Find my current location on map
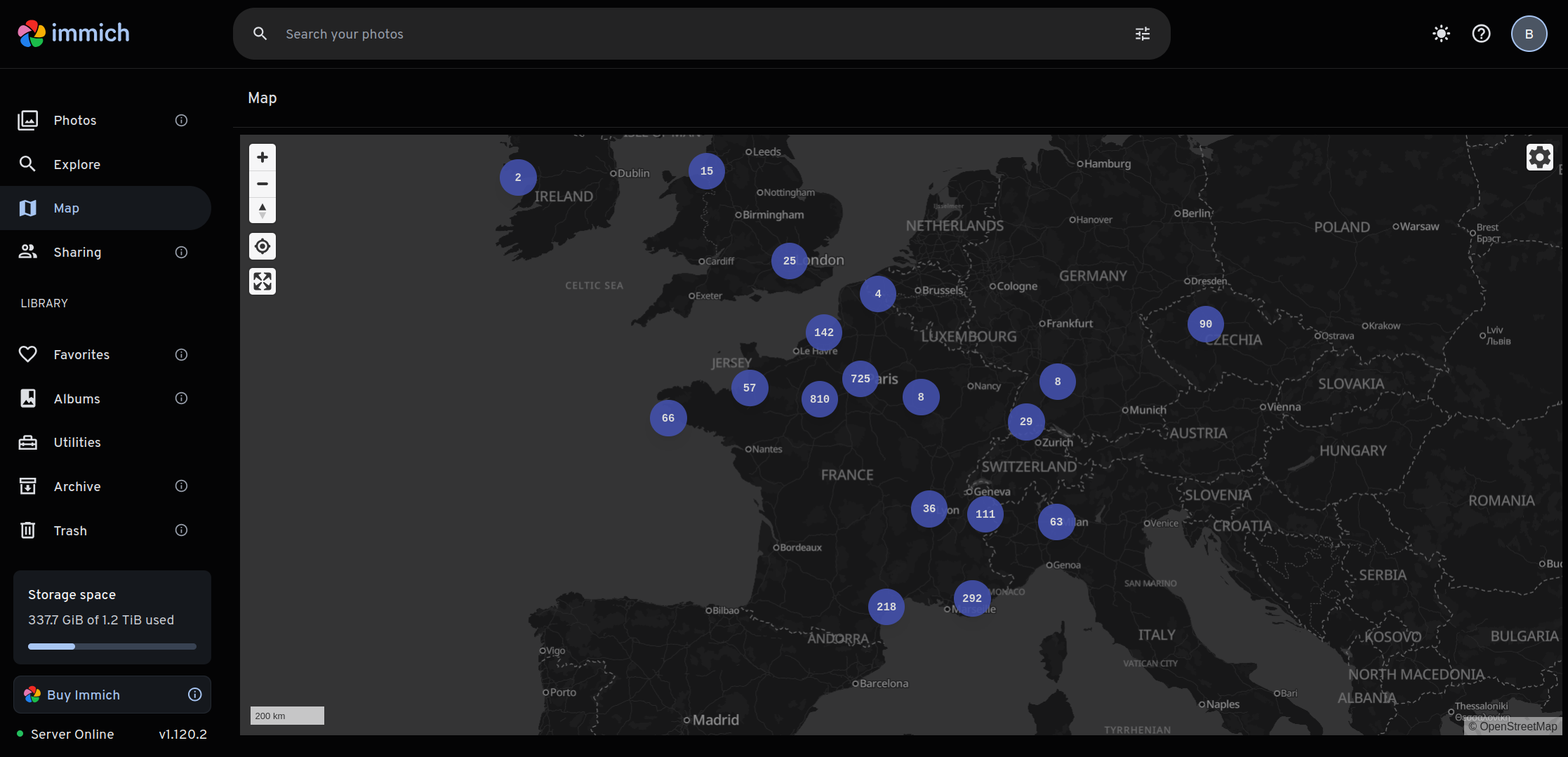This screenshot has height=757, width=1568. coord(263,246)
